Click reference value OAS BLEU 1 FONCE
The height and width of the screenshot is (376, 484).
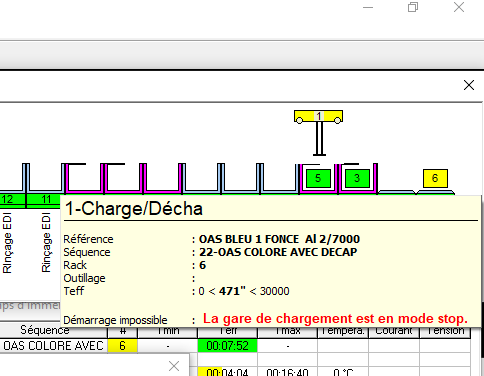click(249, 239)
